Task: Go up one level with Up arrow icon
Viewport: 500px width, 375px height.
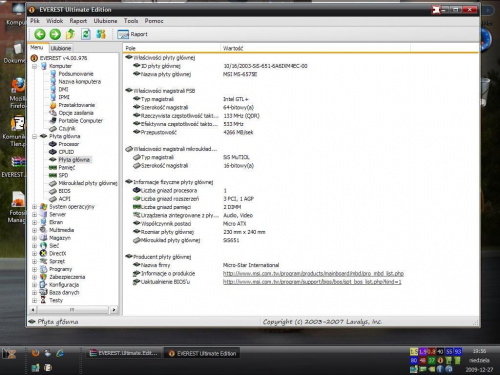Action: 70,34
